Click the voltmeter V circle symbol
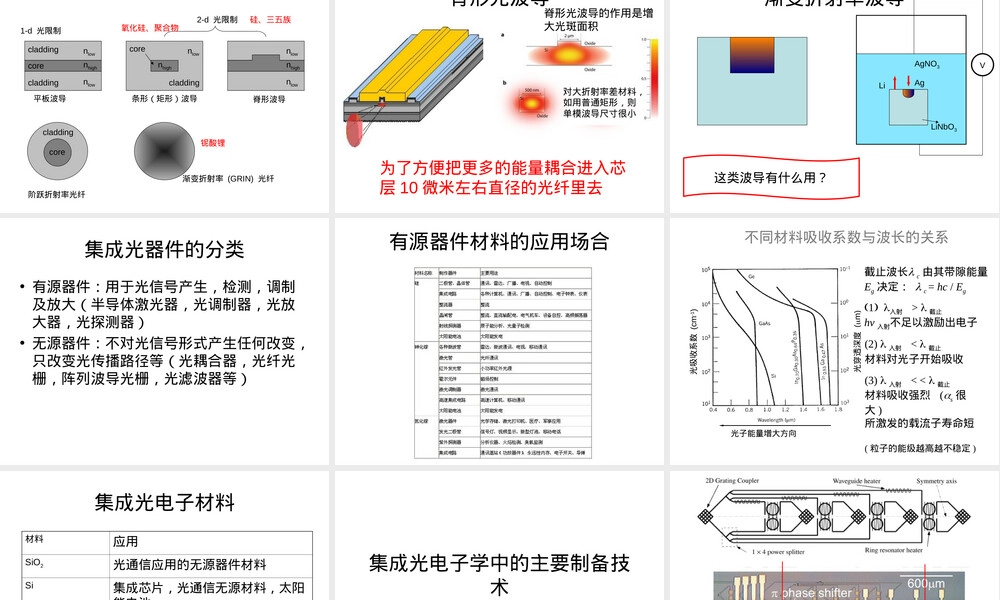This screenshot has height=600, width=1000. click(982, 64)
